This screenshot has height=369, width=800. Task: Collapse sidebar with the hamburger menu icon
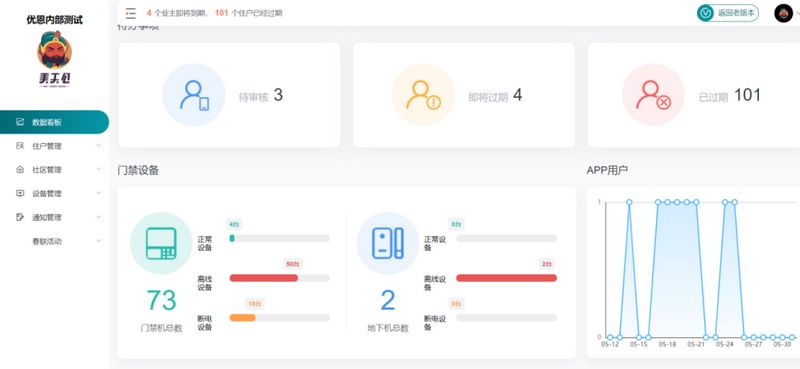131,13
